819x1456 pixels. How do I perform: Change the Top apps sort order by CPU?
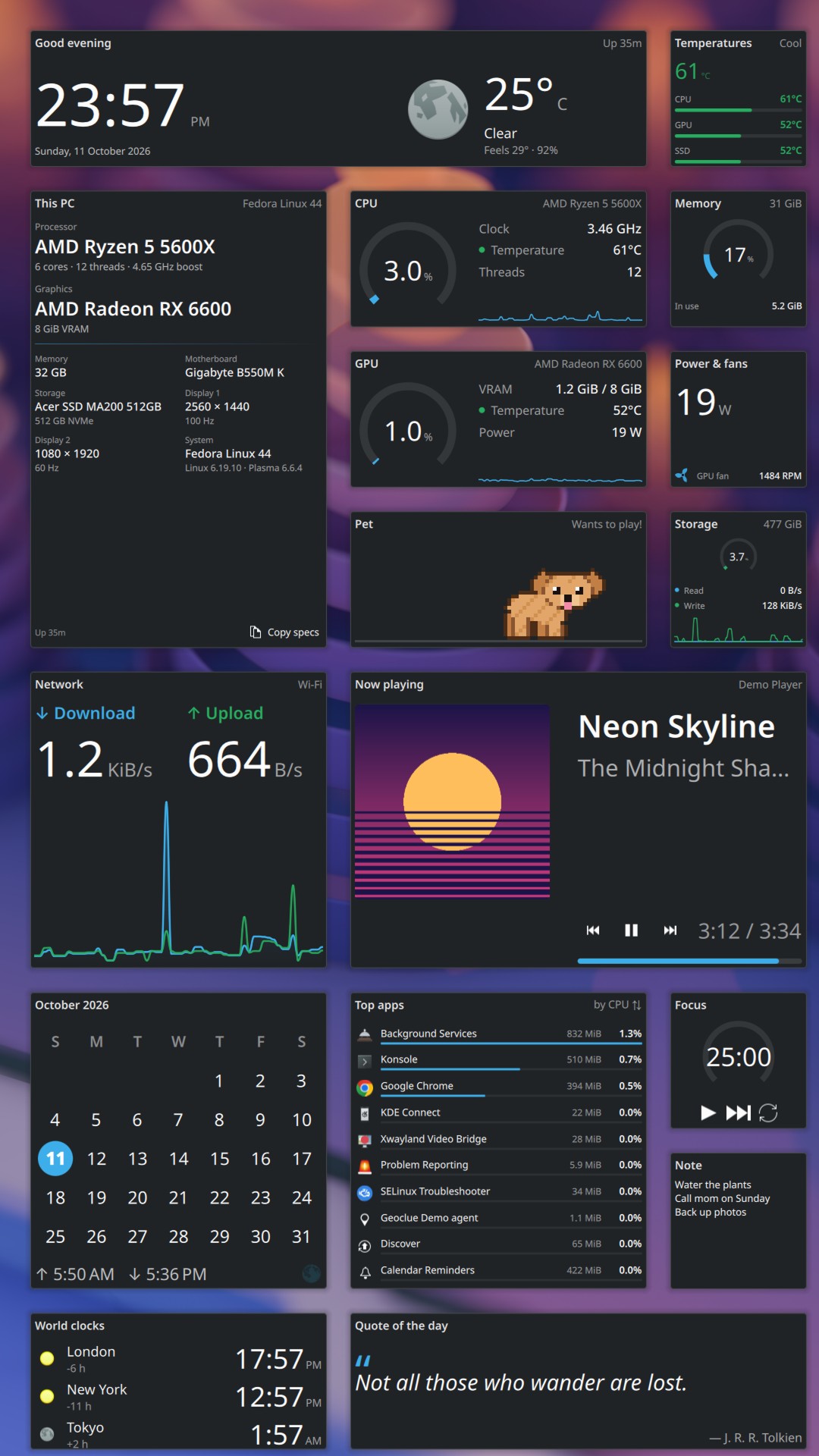point(617,1005)
